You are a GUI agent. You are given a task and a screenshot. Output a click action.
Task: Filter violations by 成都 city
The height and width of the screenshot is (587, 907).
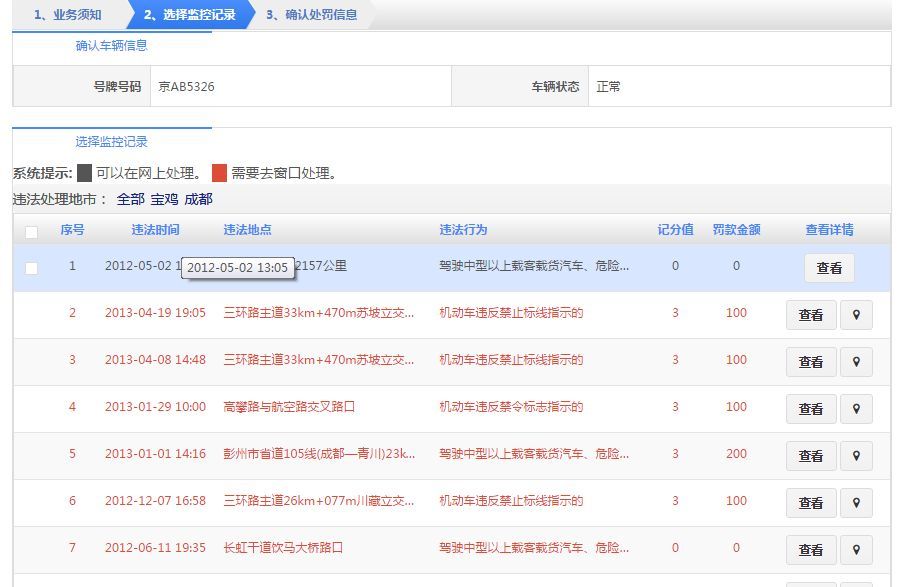click(x=198, y=200)
